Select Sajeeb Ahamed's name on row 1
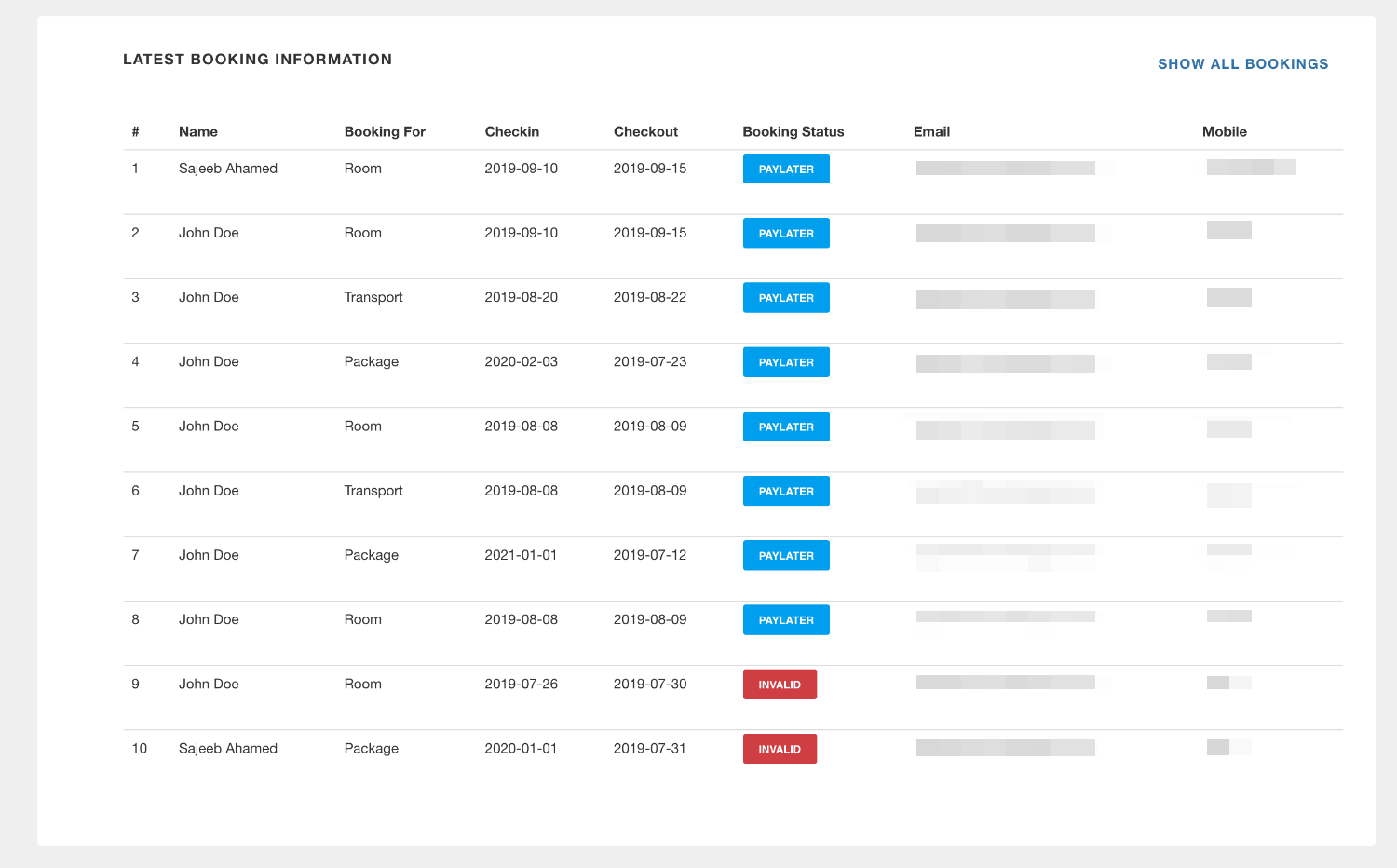 [228, 169]
